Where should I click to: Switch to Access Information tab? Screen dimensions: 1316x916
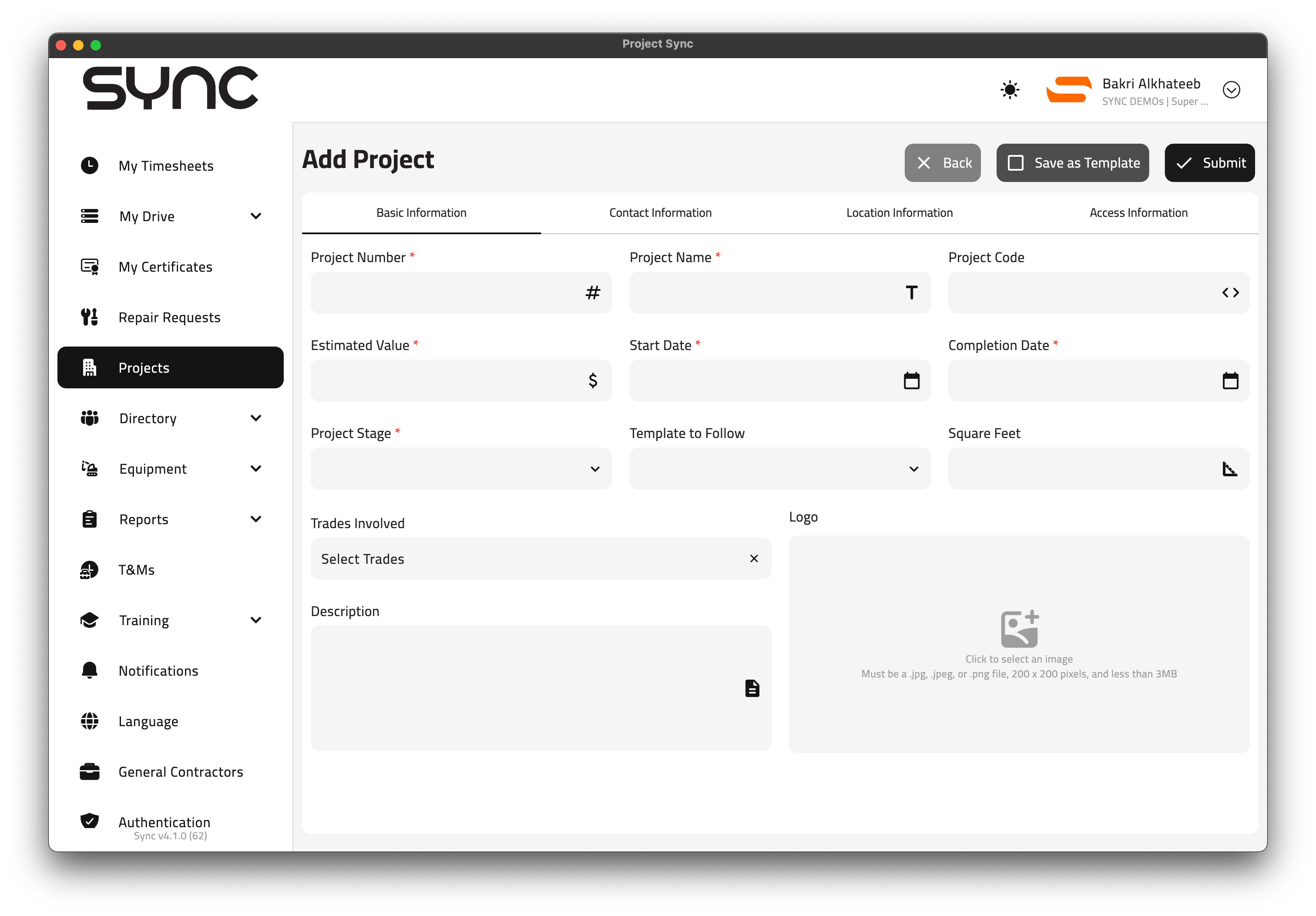click(1138, 213)
